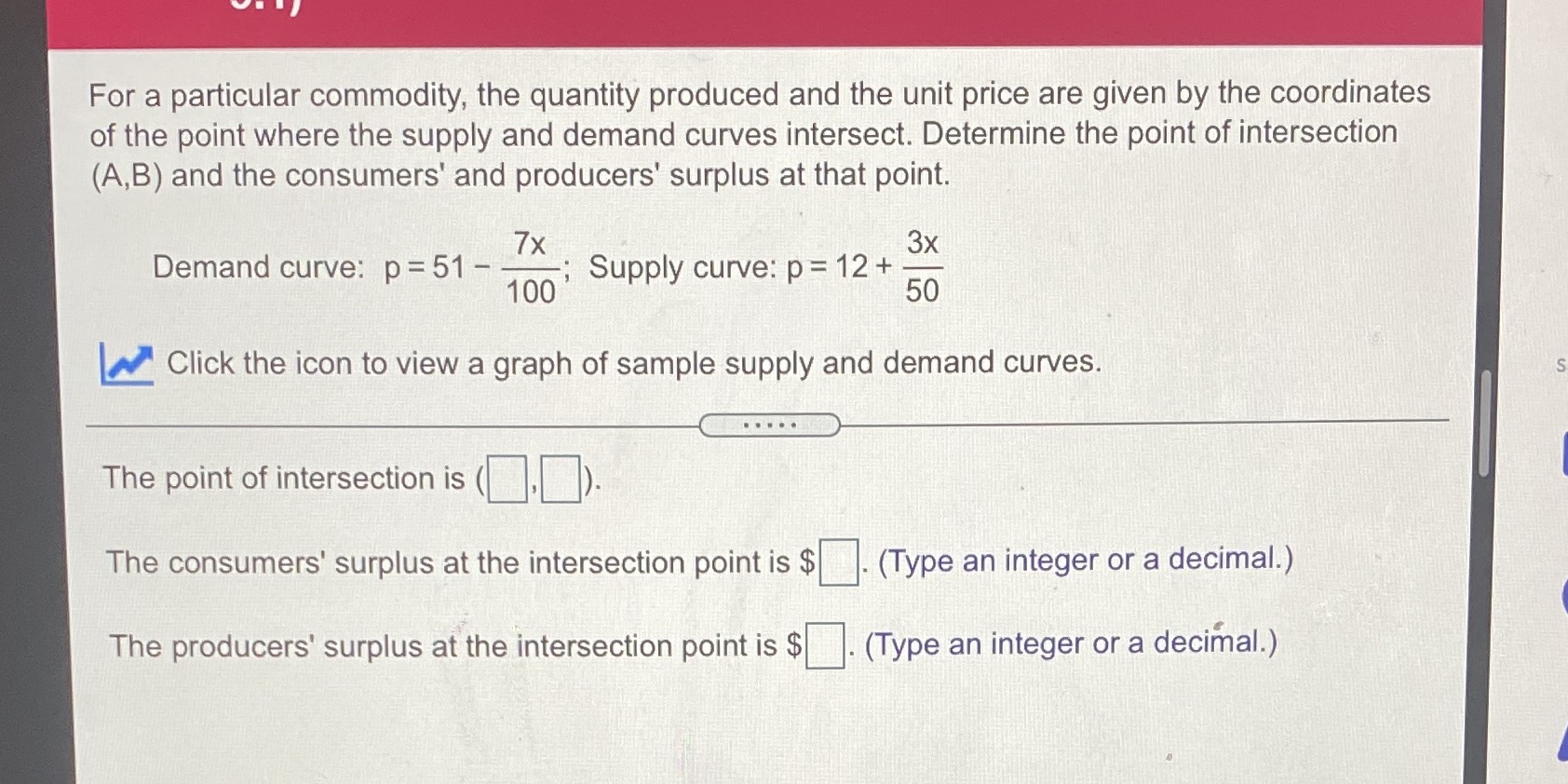Click the consumers' surplus answer box
The width and height of the screenshot is (1568, 784).
click(837, 561)
